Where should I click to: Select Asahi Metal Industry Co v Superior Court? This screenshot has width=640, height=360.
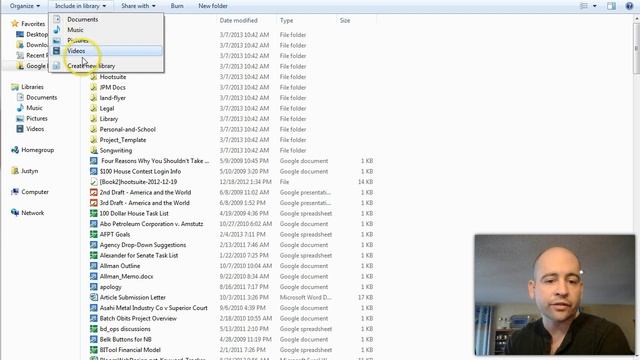coord(153,308)
